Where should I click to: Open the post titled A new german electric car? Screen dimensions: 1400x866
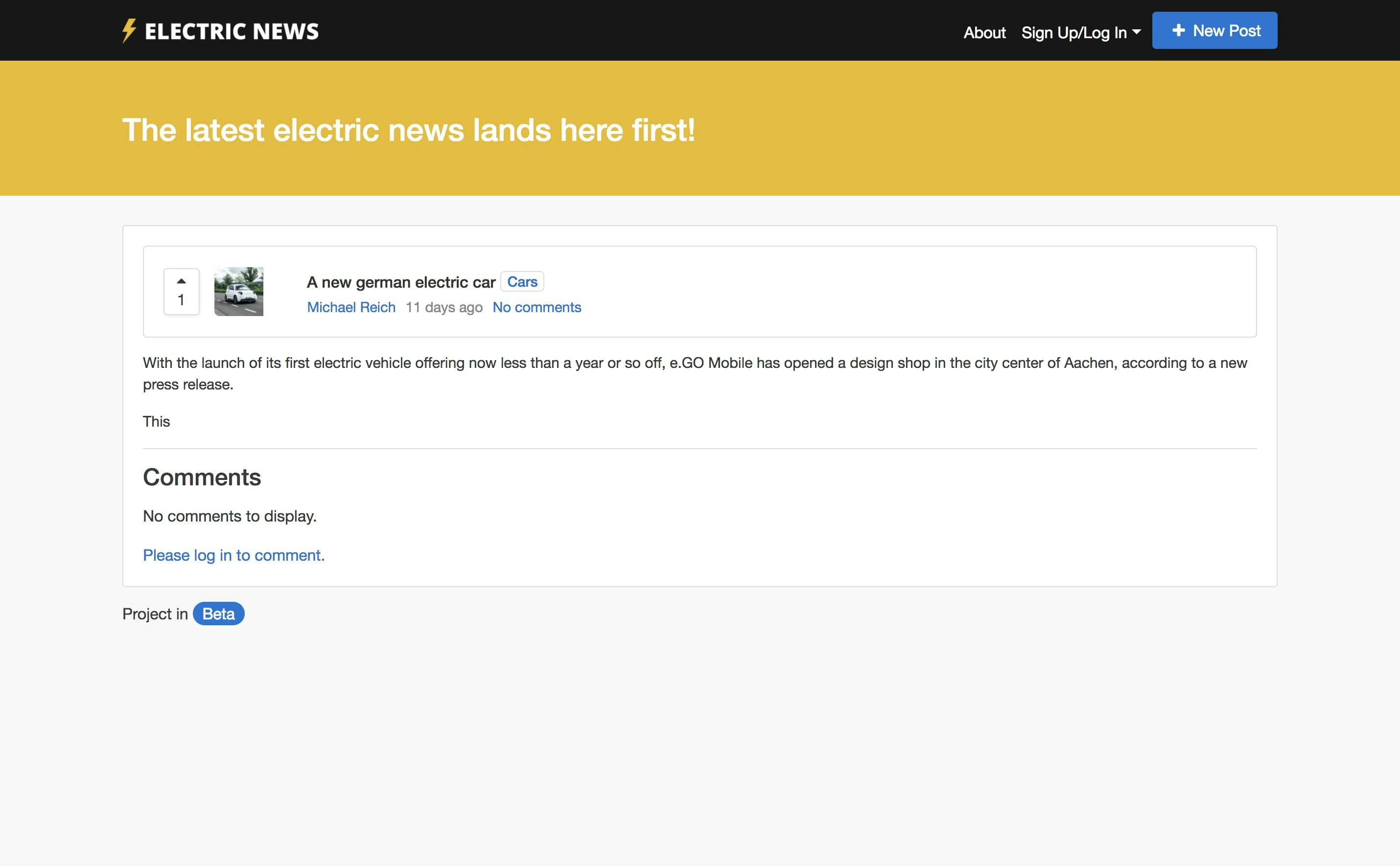401,282
